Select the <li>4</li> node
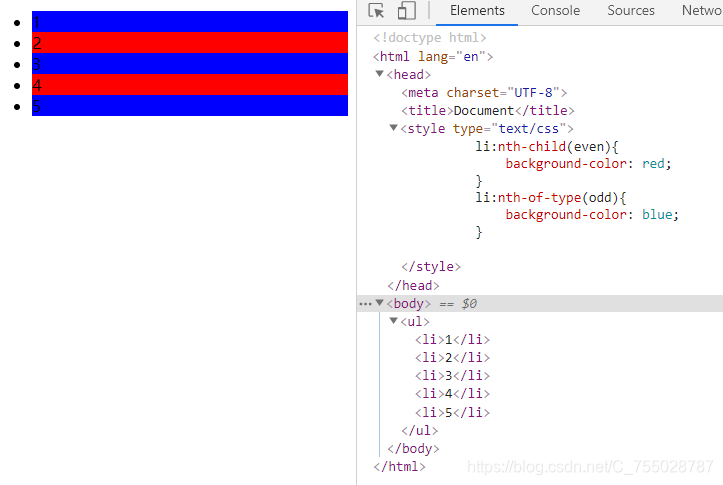 click(452, 394)
